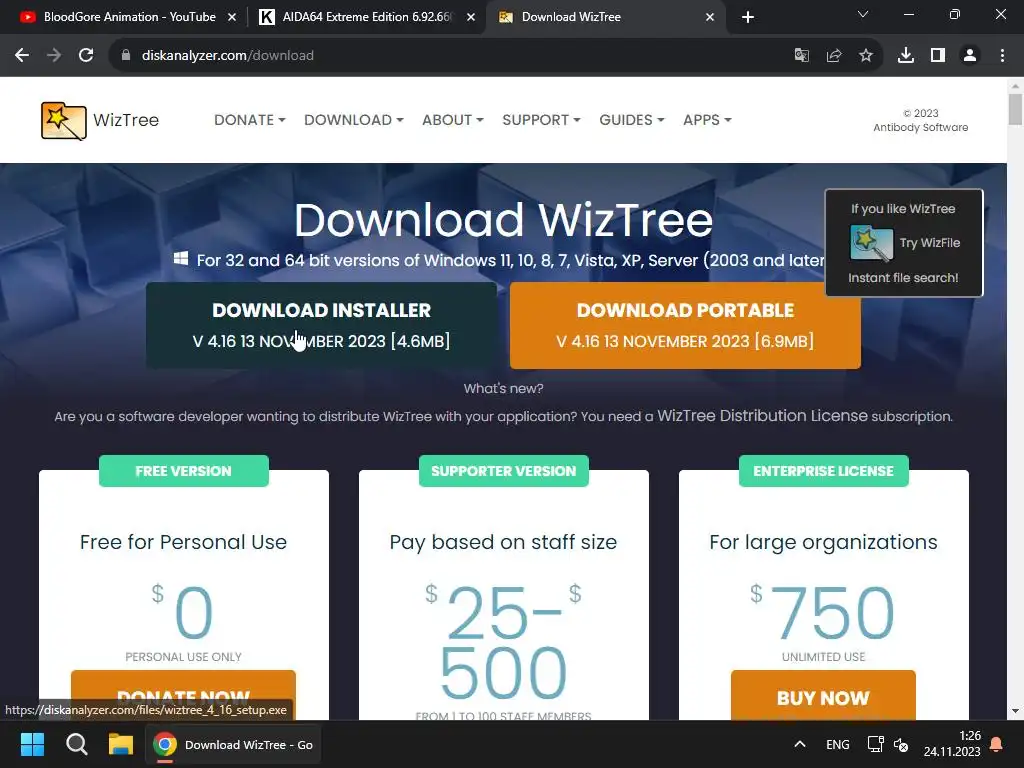The image size is (1024, 768).
Task: Toggle Chrome side panel icon
Action: tap(938, 56)
